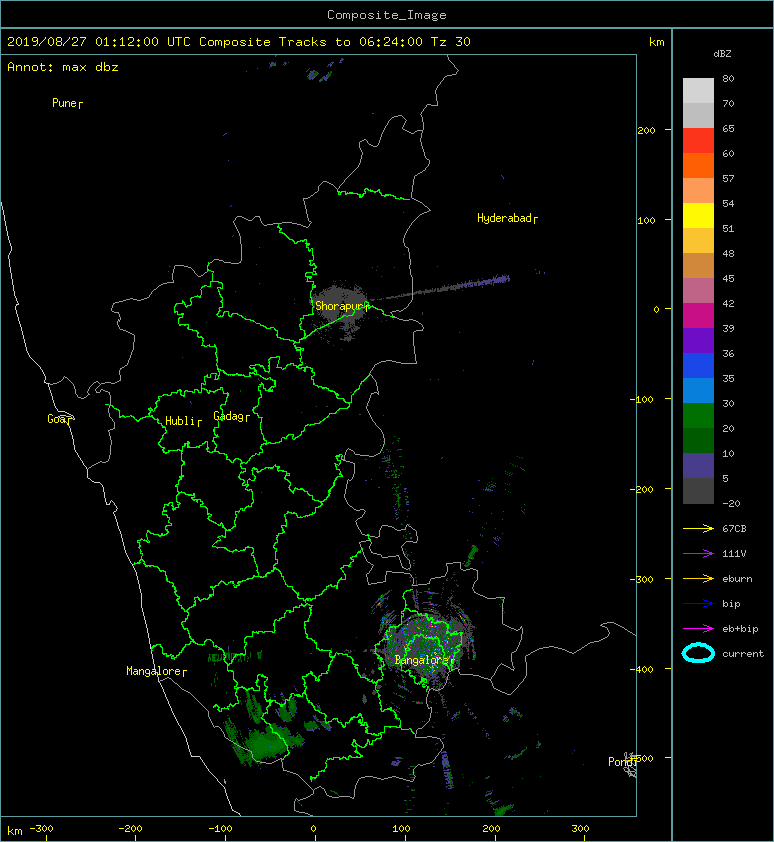Click the 80 value on dBZ scale
This screenshot has height=842, width=774.
pyautogui.click(x=728, y=78)
